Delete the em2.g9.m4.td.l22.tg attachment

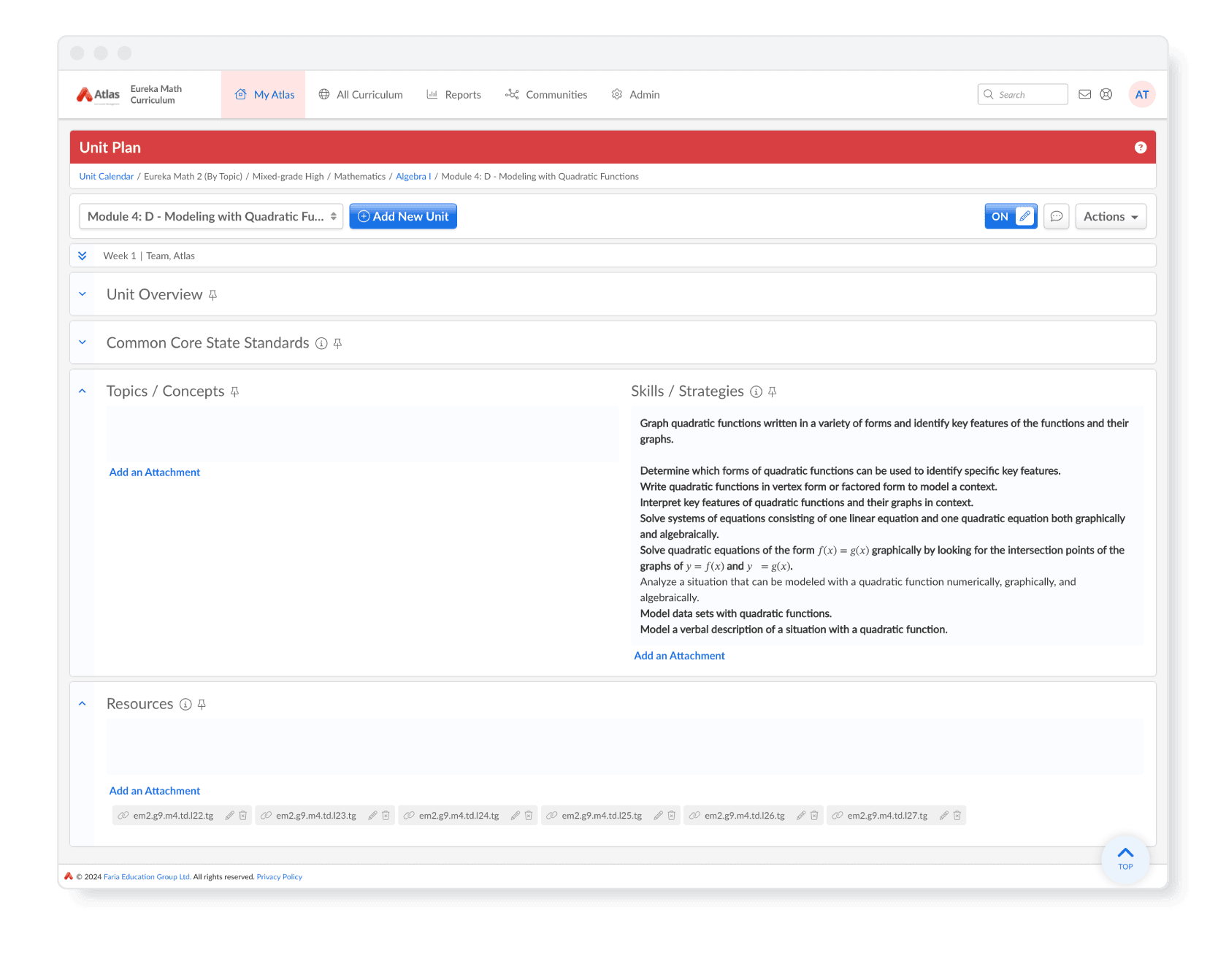pos(243,816)
